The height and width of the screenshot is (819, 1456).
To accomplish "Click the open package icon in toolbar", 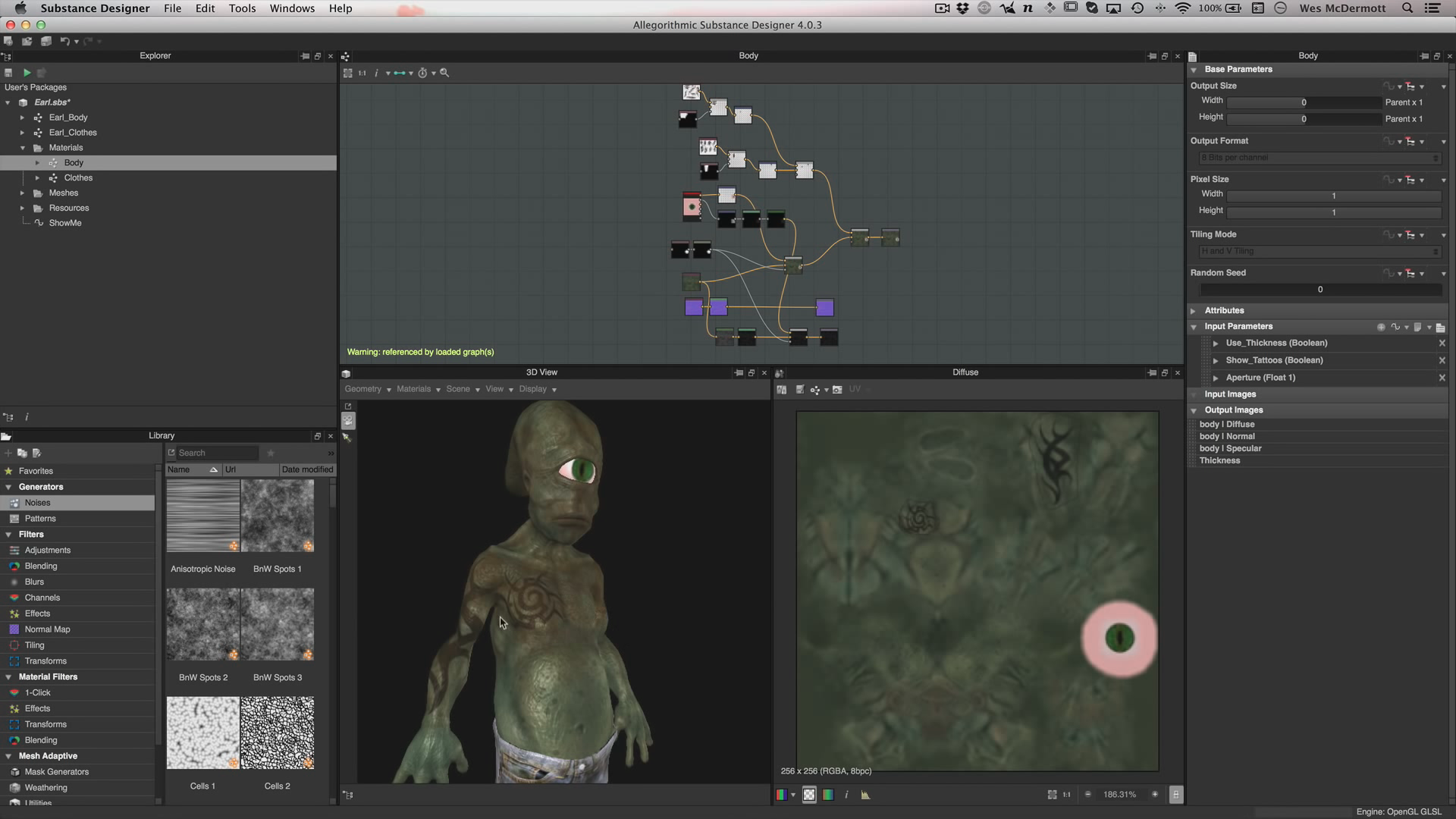I will 27,41.
